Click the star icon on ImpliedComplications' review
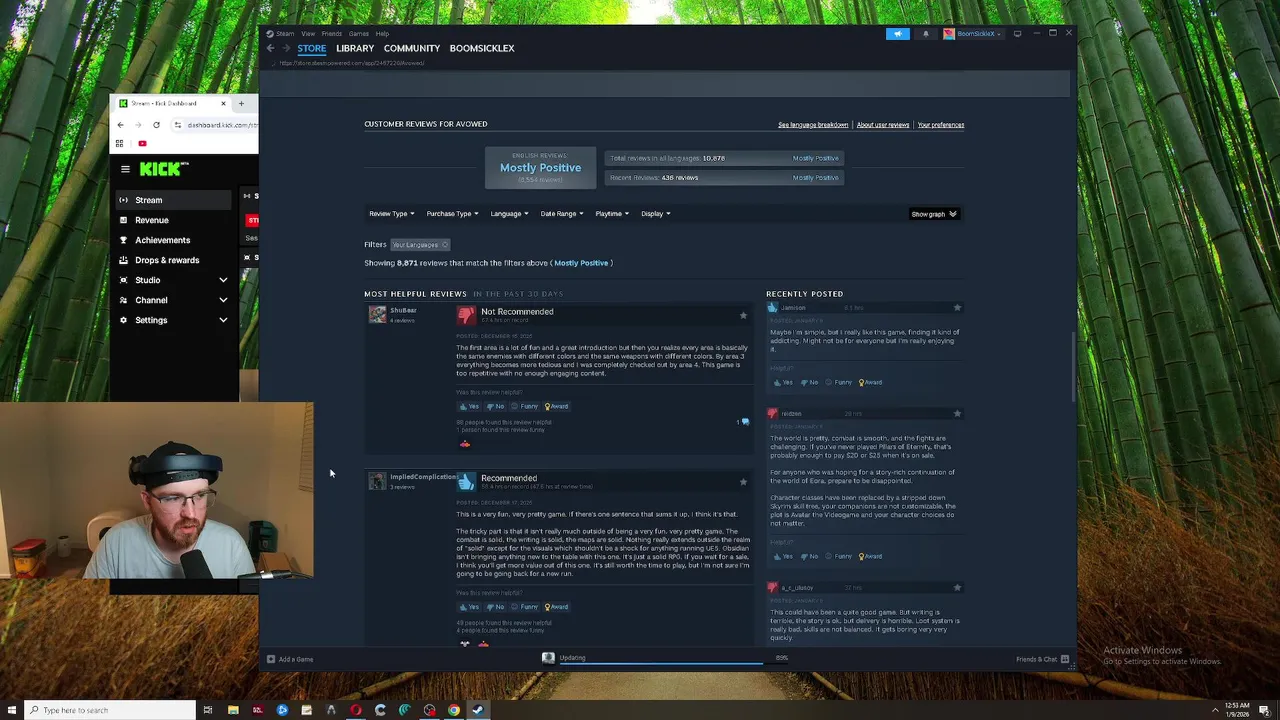Screen dimensions: 1280x720 click(x=743, y=482)
